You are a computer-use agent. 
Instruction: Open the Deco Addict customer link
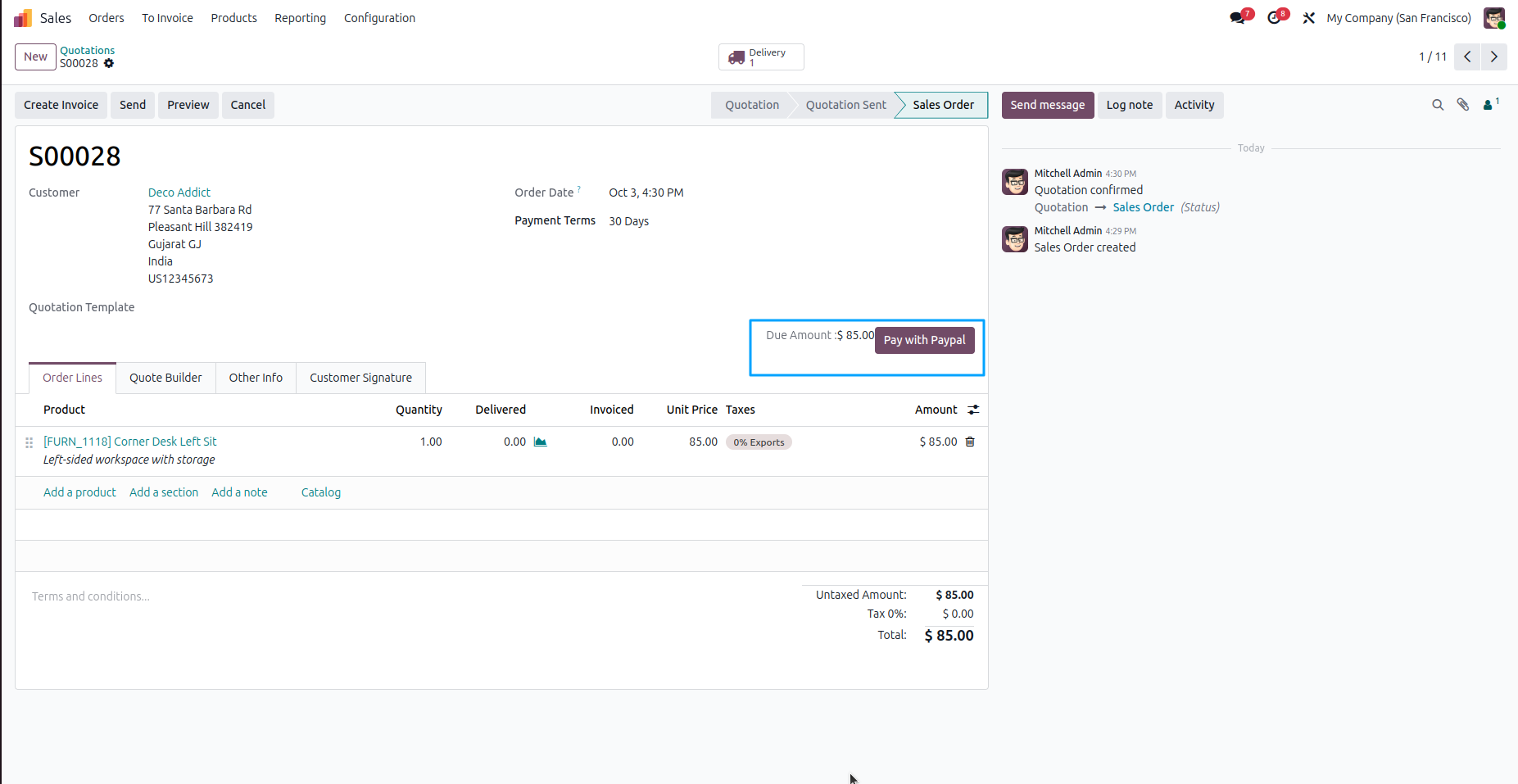click(x=179, y=193)
